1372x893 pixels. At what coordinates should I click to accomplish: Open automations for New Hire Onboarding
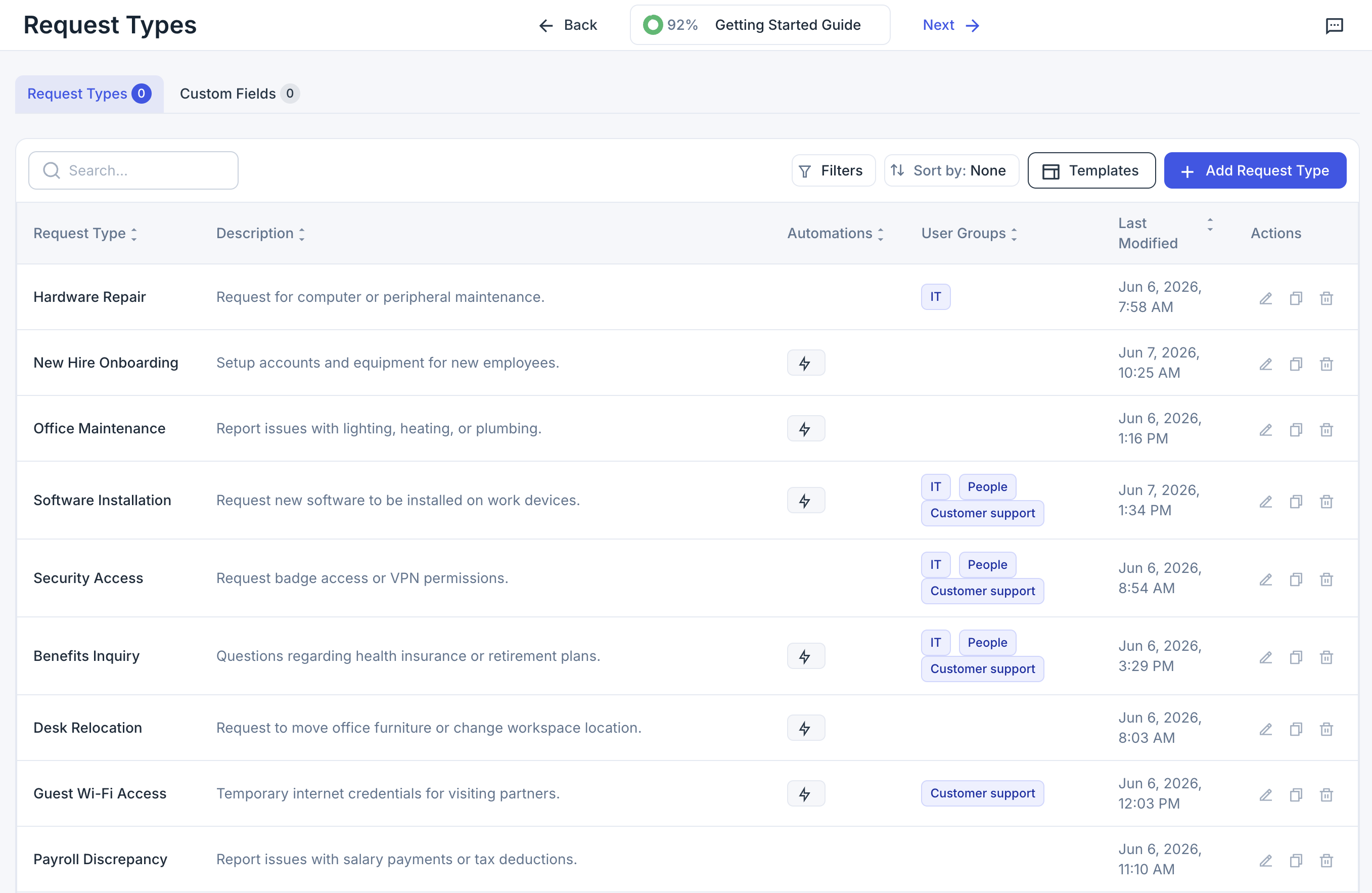pyautogui.click(x=806, y=363)
